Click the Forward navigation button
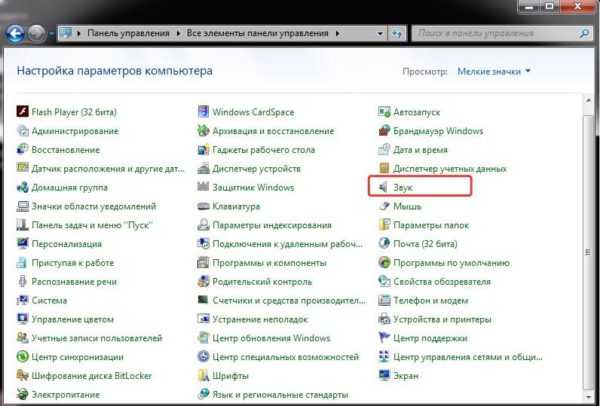 [37, 34]
